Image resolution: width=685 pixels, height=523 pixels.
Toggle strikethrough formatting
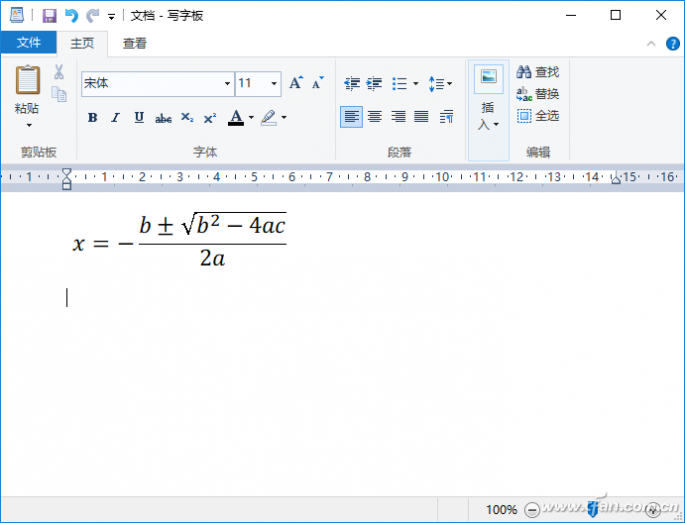(x=163, y=118)
